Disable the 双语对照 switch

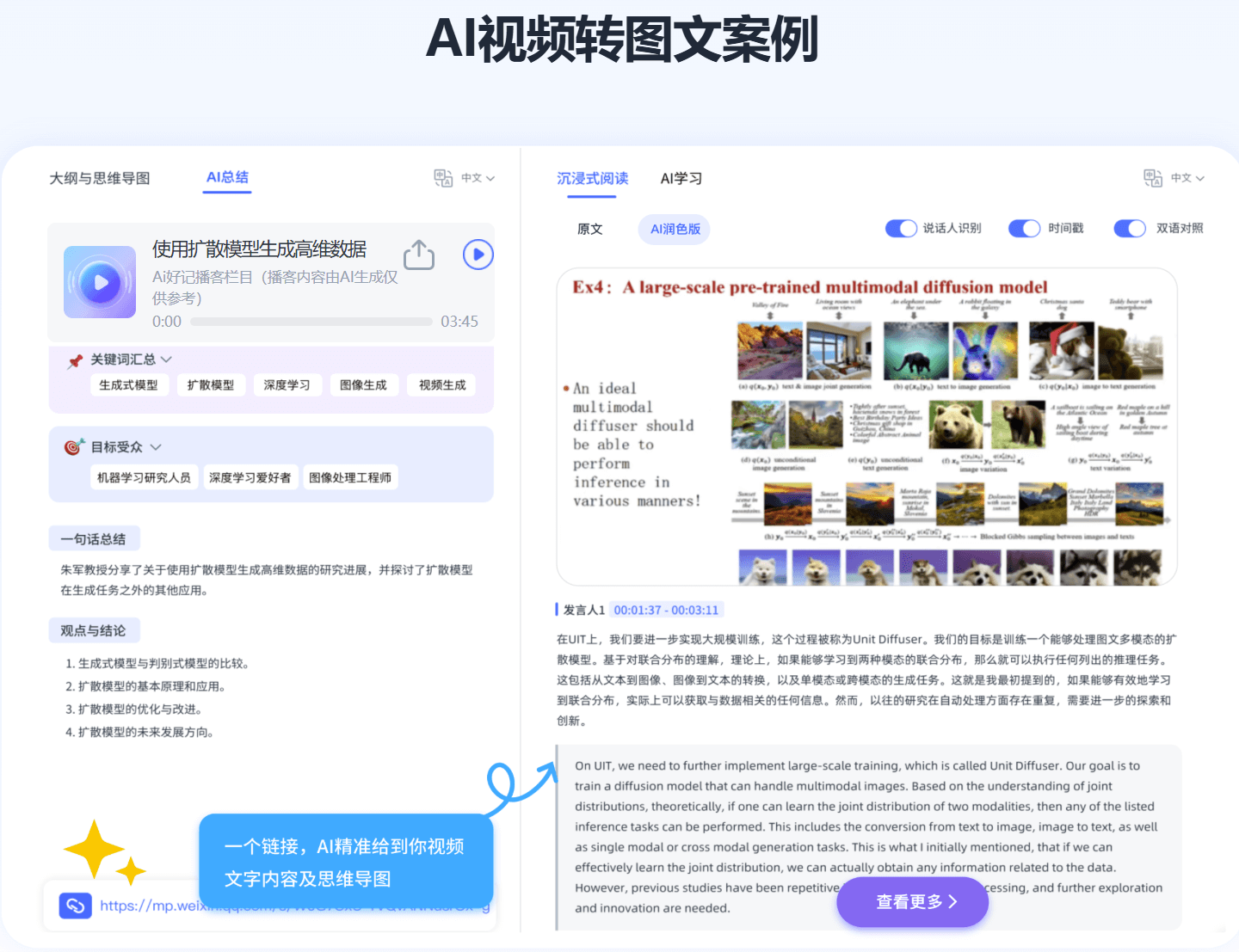tap(1130, 228)
